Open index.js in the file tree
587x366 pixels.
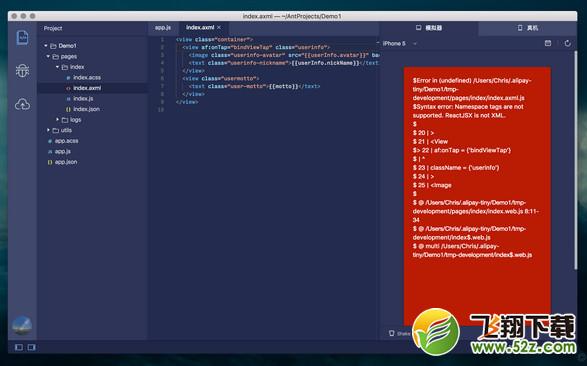(83, 98)
